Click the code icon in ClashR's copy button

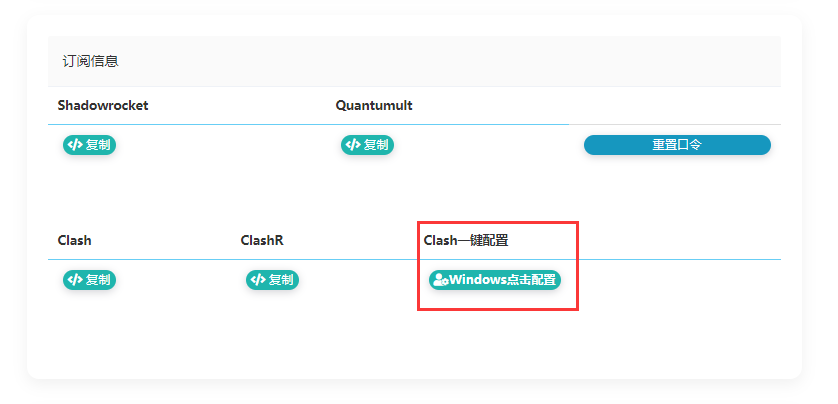(257, 280)
